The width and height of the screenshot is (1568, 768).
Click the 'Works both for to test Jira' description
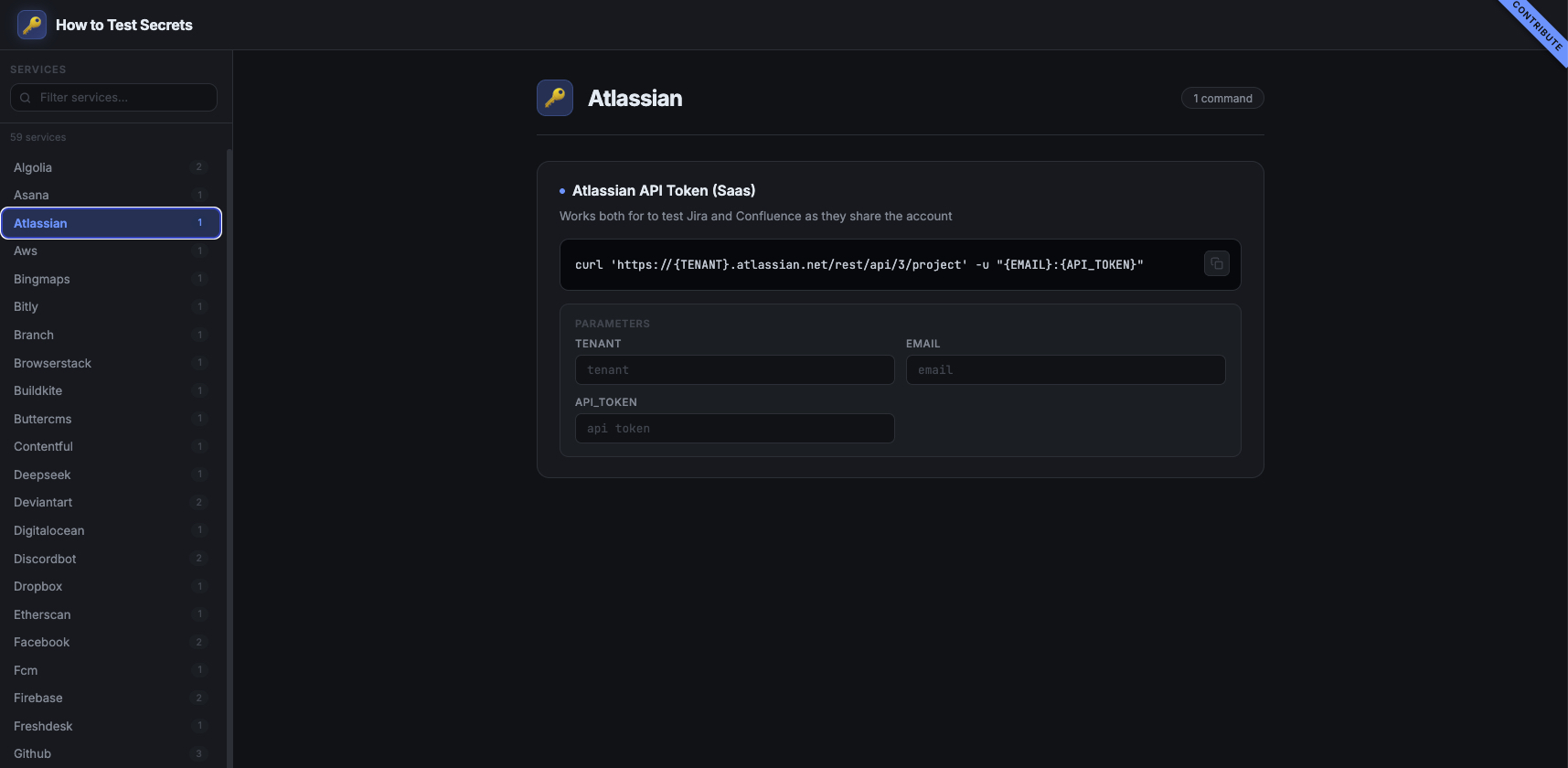point(756,216)
